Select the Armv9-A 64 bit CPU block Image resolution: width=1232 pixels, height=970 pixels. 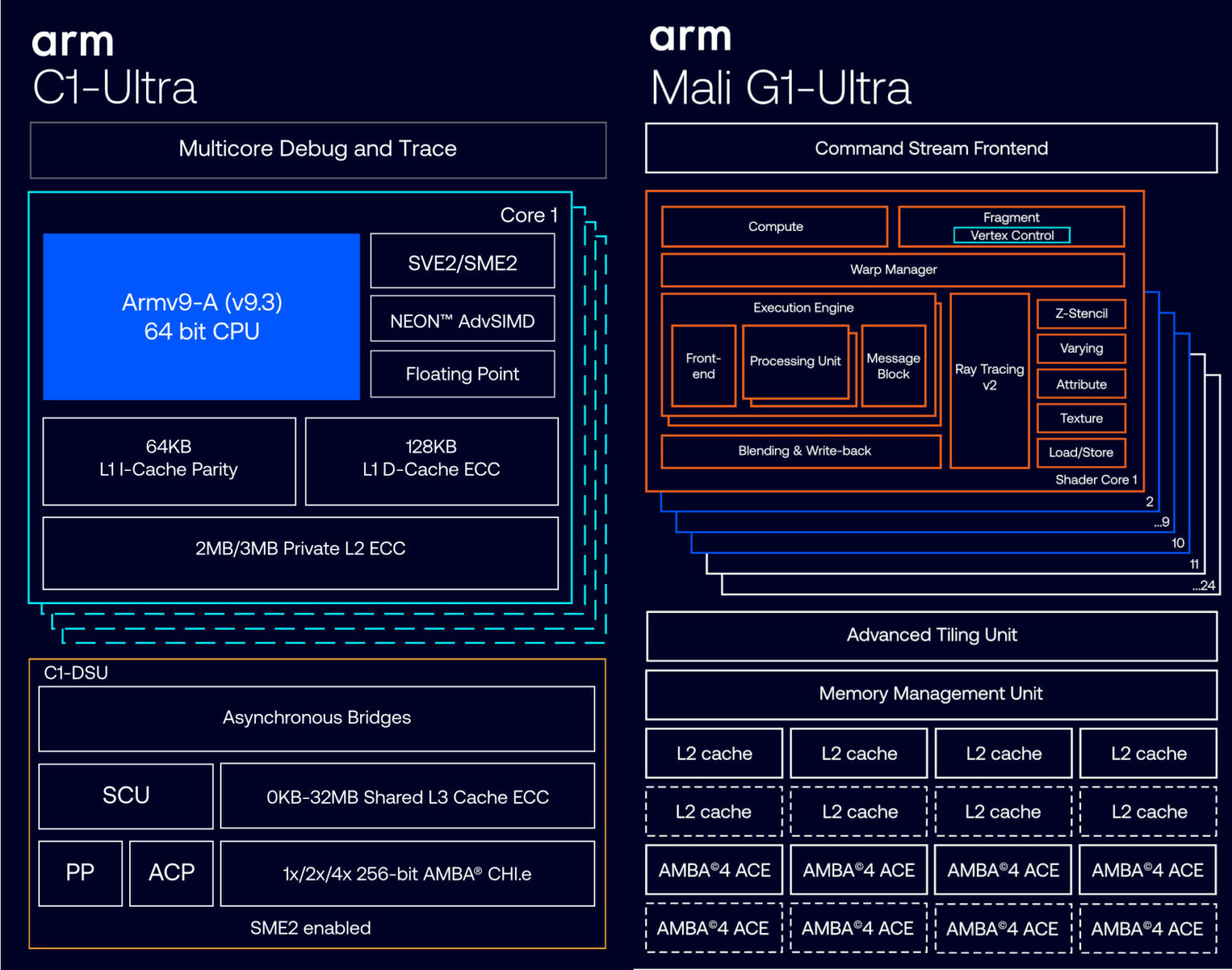pos(201,316)
